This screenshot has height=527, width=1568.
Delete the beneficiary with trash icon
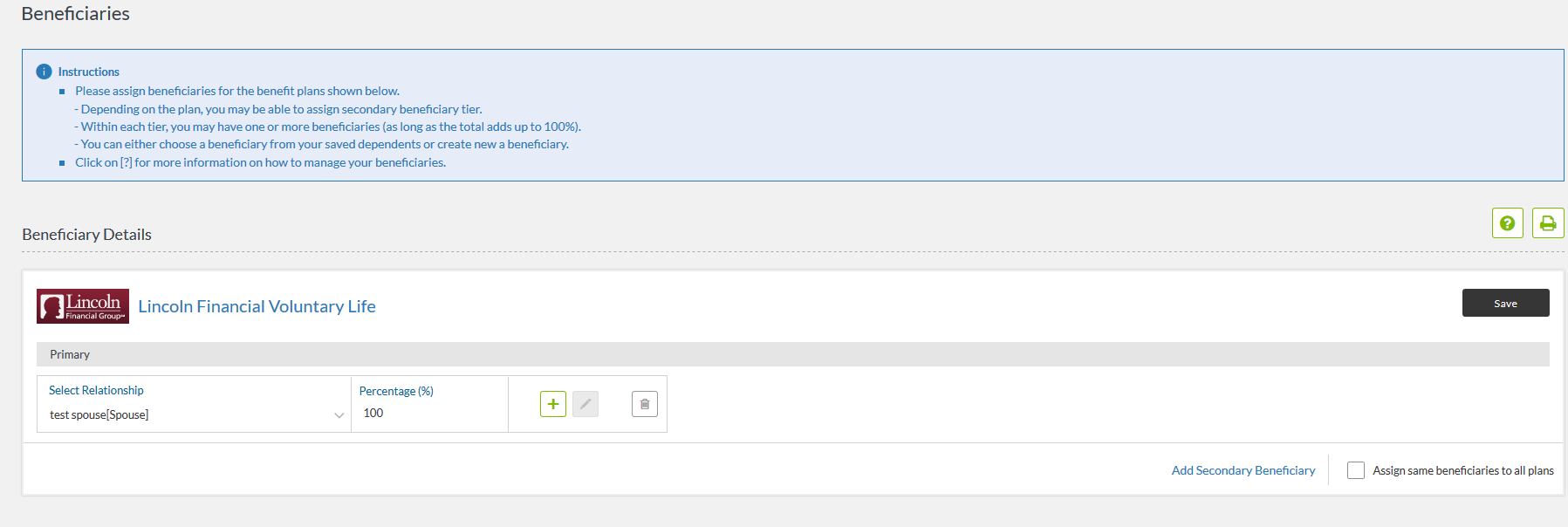645,404
